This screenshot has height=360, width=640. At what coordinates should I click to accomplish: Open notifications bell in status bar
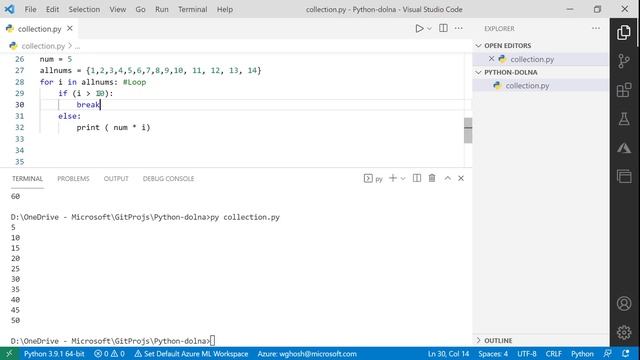[x=626, y=353]
